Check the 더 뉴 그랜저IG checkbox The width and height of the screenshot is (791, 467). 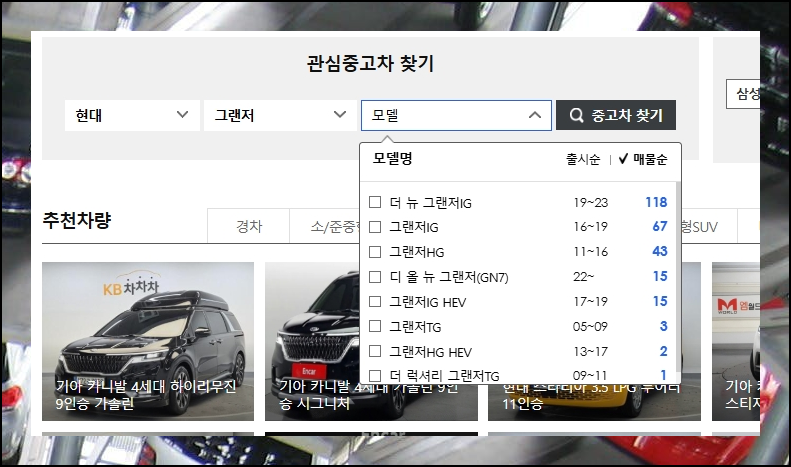375,202
